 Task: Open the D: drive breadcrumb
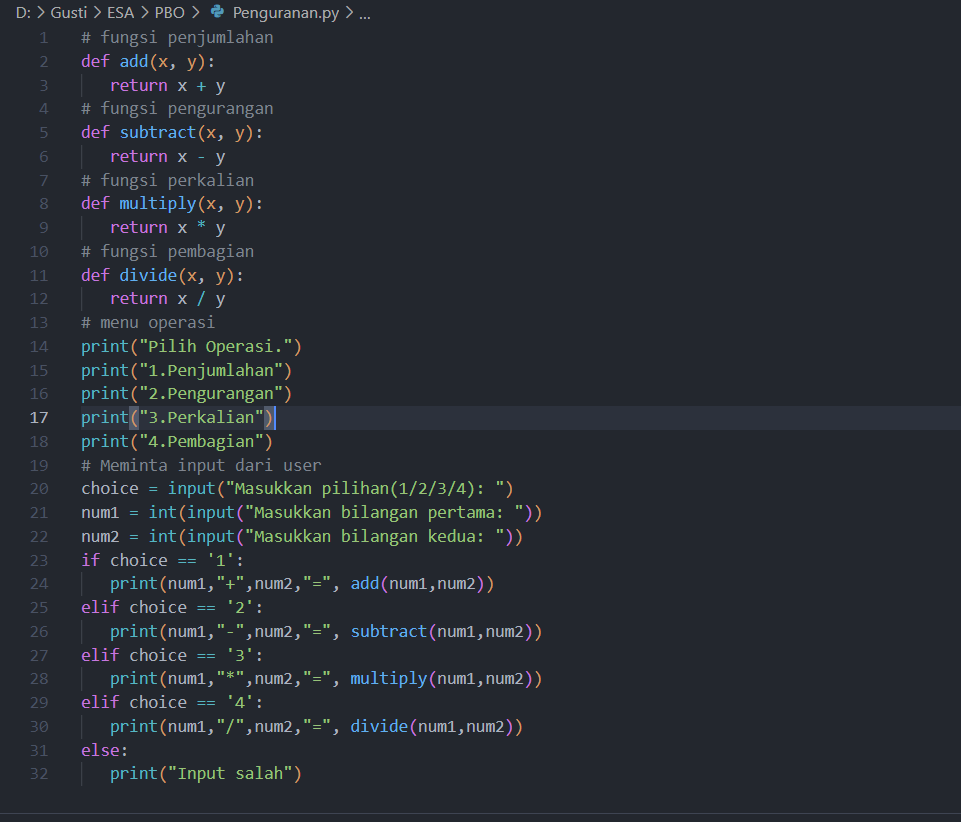point(23,12)
